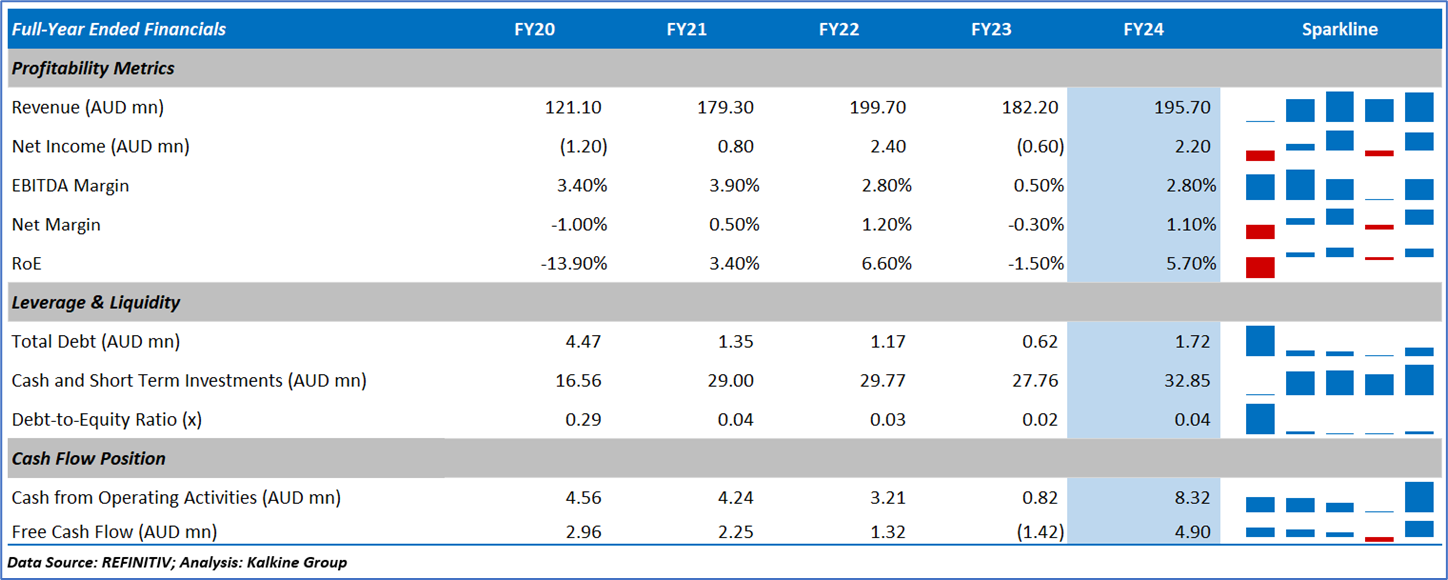Select the Net Margin row label
Screen dimensions: 1448x580
[56, 225]
